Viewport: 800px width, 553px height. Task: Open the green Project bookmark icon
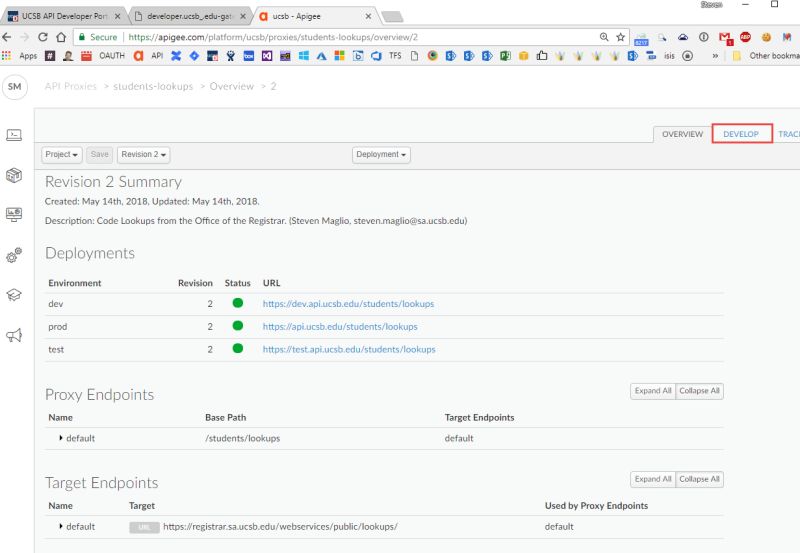505,56
